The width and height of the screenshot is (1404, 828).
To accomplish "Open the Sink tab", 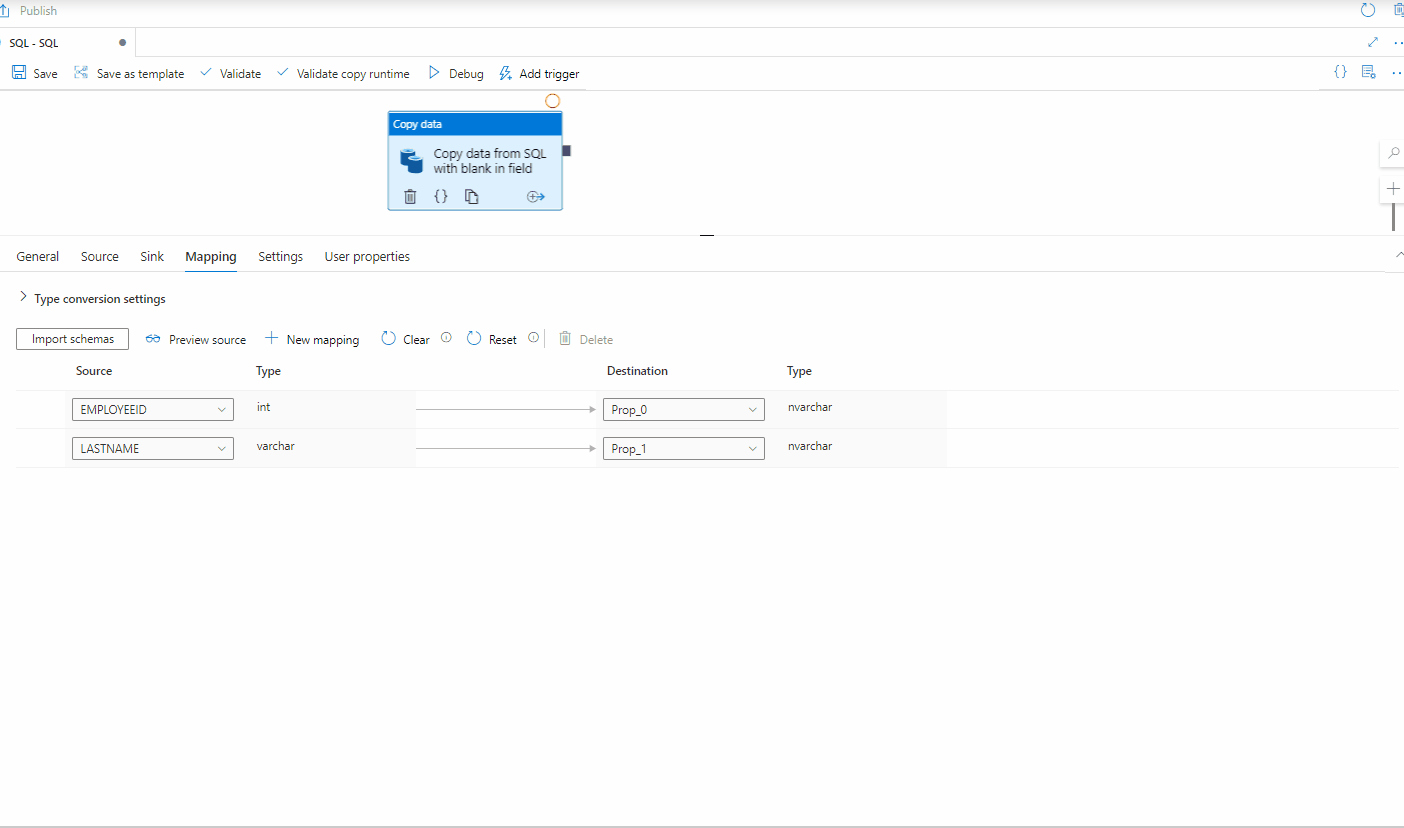I will pyautogui.click(x=152, y=256).
